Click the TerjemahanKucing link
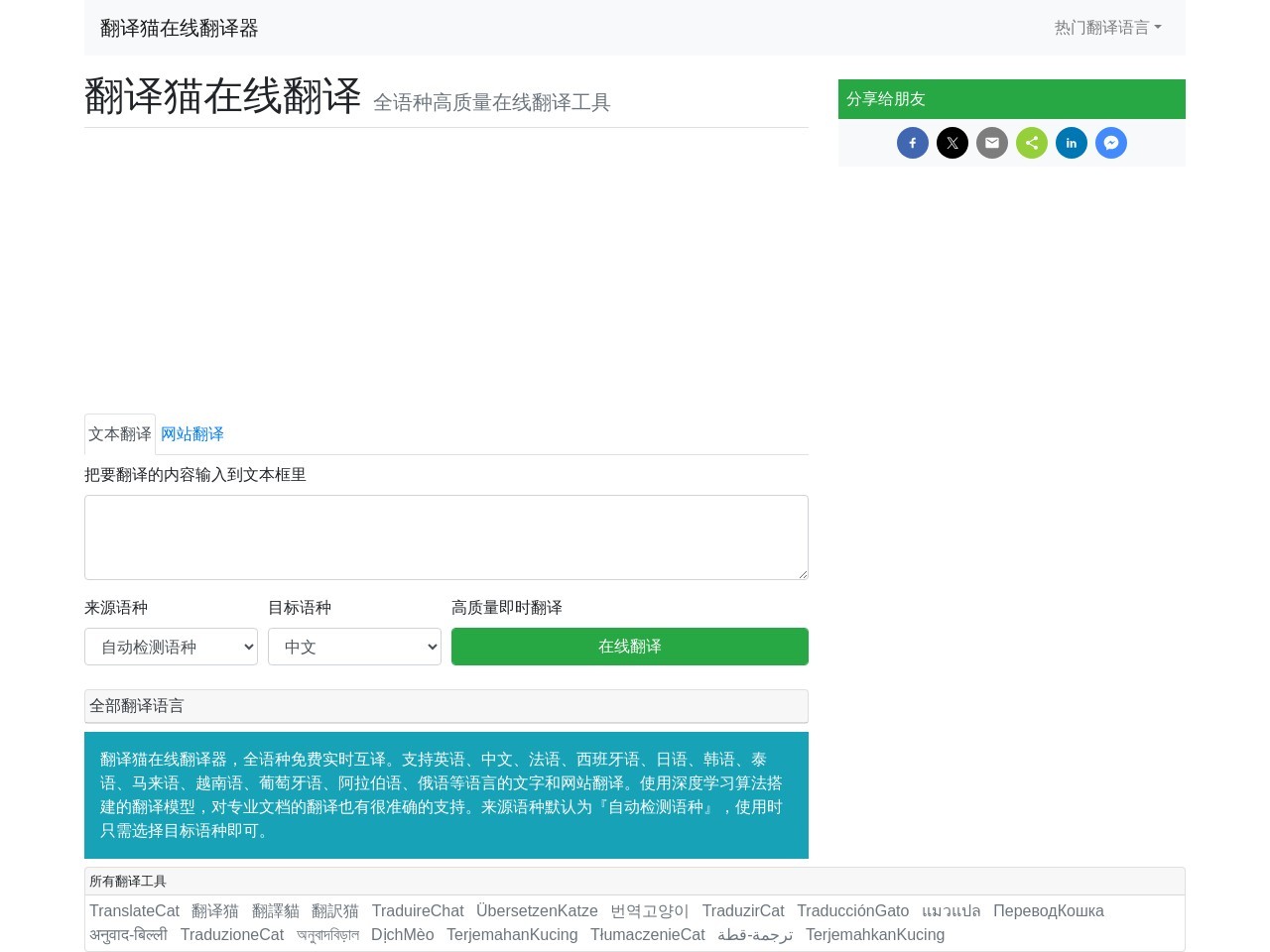This screenshot has height=952, width=1270. (512, 934)
